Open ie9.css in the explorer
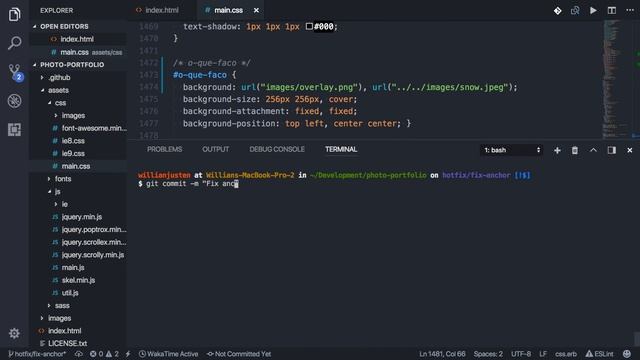 (x=73, y=153)
